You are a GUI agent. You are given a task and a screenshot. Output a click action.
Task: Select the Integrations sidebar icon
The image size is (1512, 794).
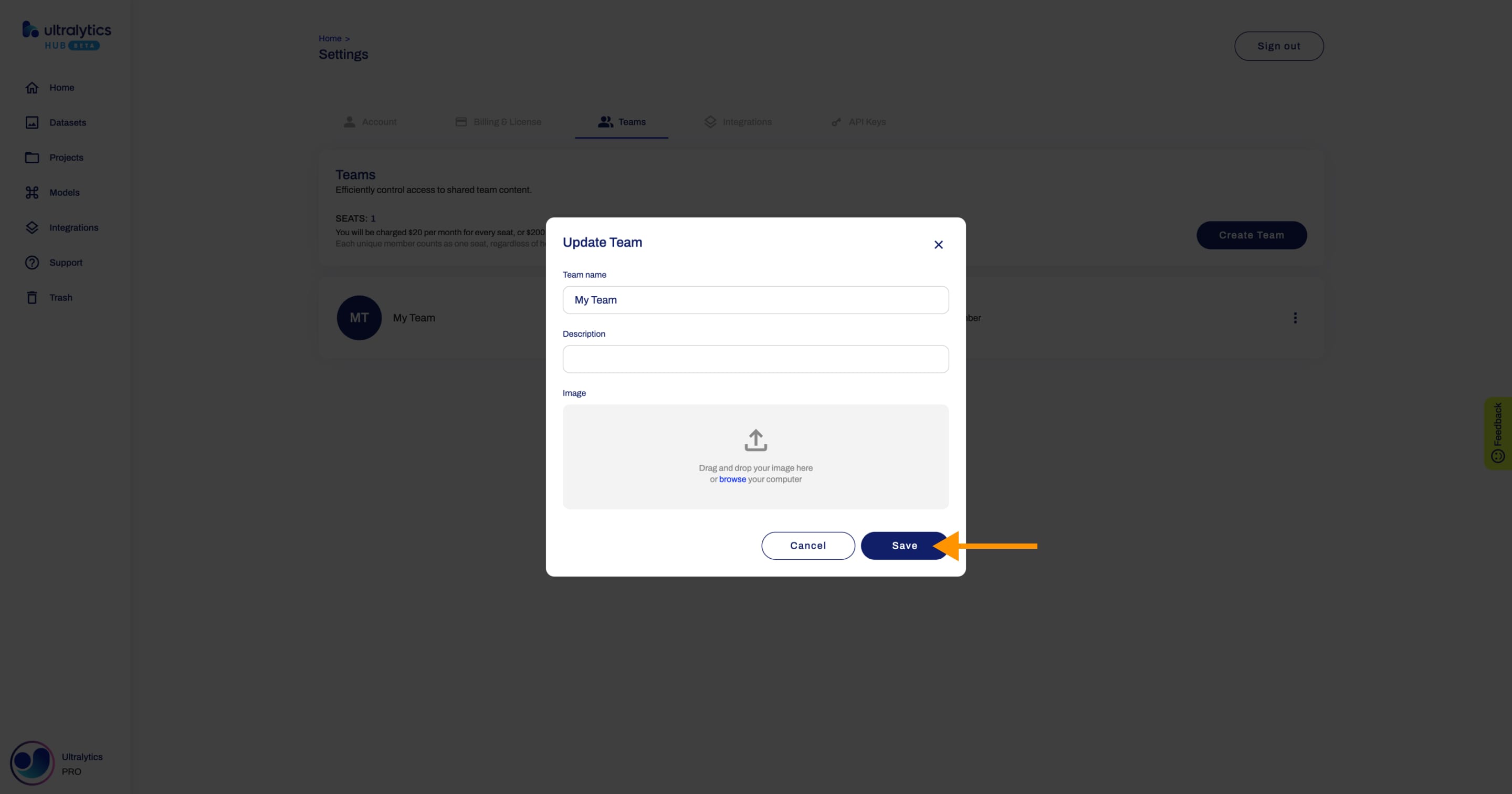click(x=31, y=227)
